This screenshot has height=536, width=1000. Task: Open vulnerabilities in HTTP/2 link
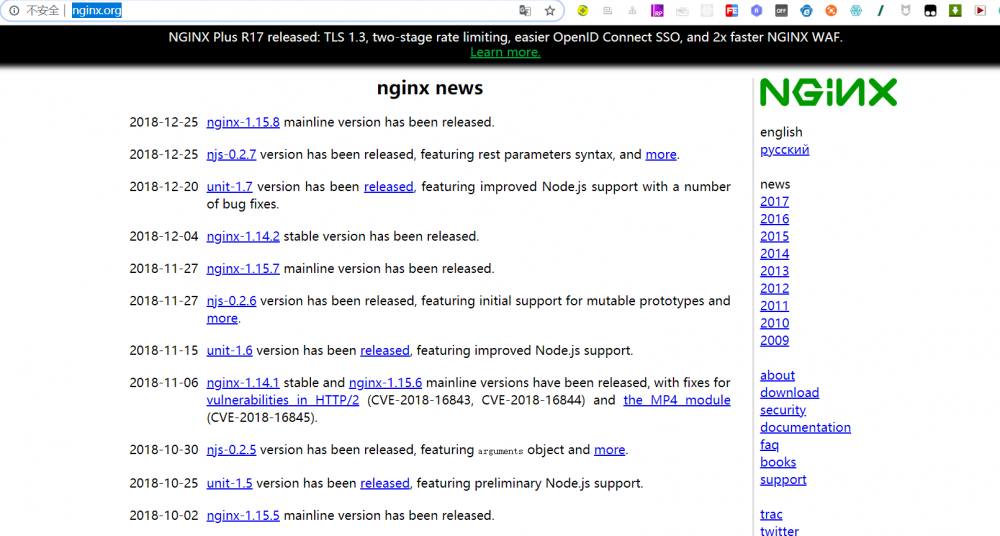click(x=283, y=400)
